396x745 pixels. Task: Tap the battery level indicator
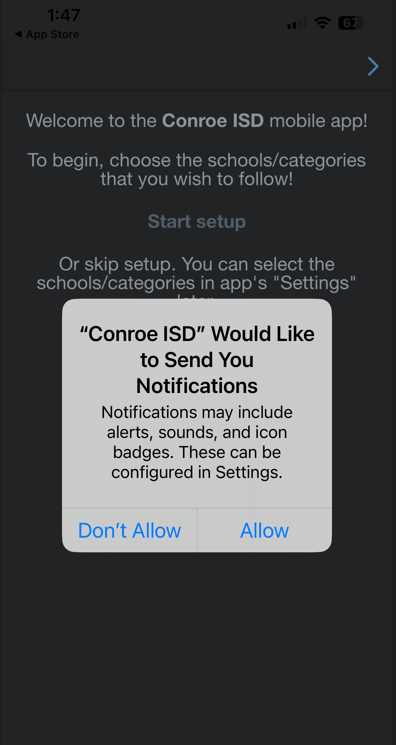(x=351, y=23)
